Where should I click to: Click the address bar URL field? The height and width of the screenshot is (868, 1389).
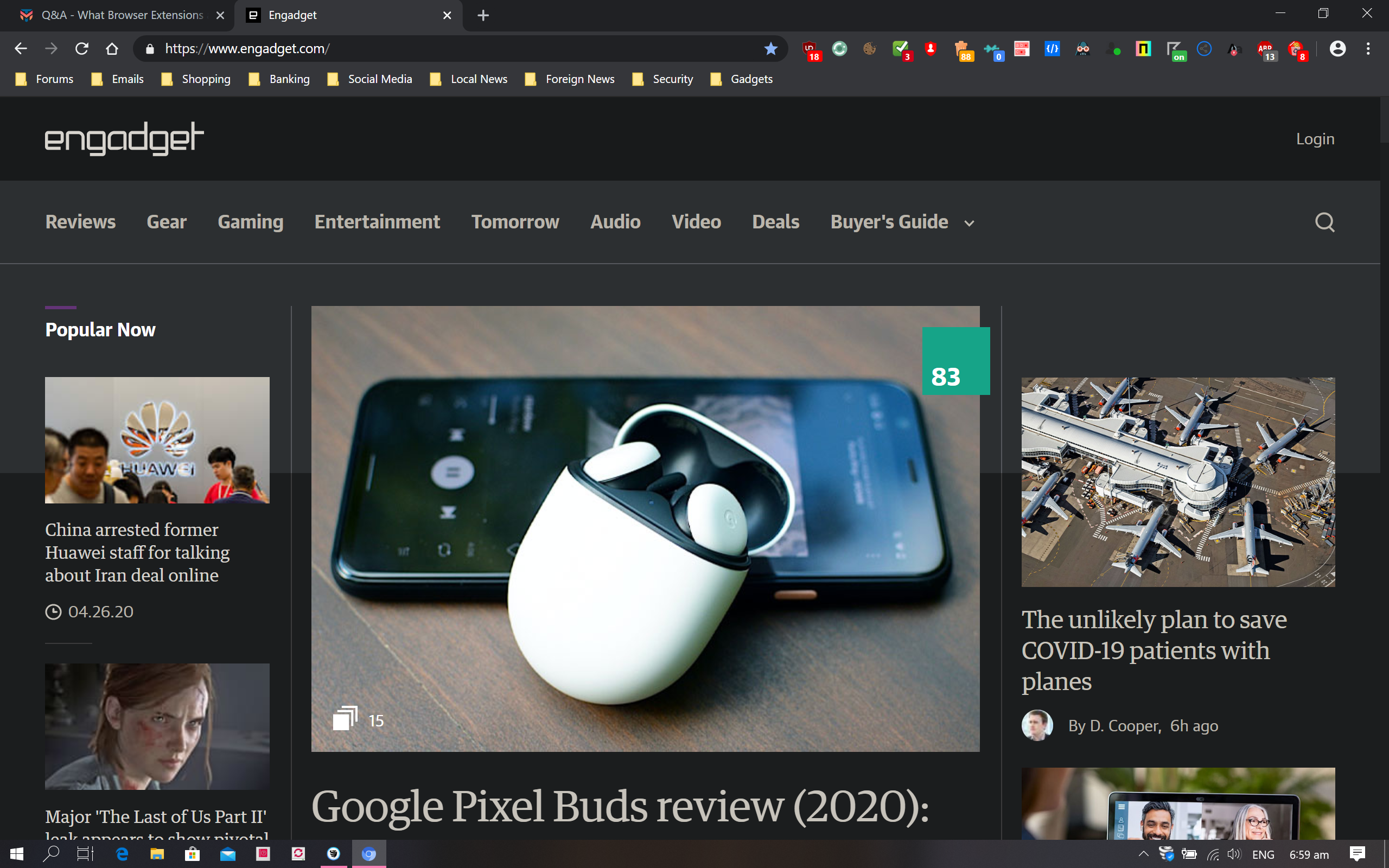448,49
